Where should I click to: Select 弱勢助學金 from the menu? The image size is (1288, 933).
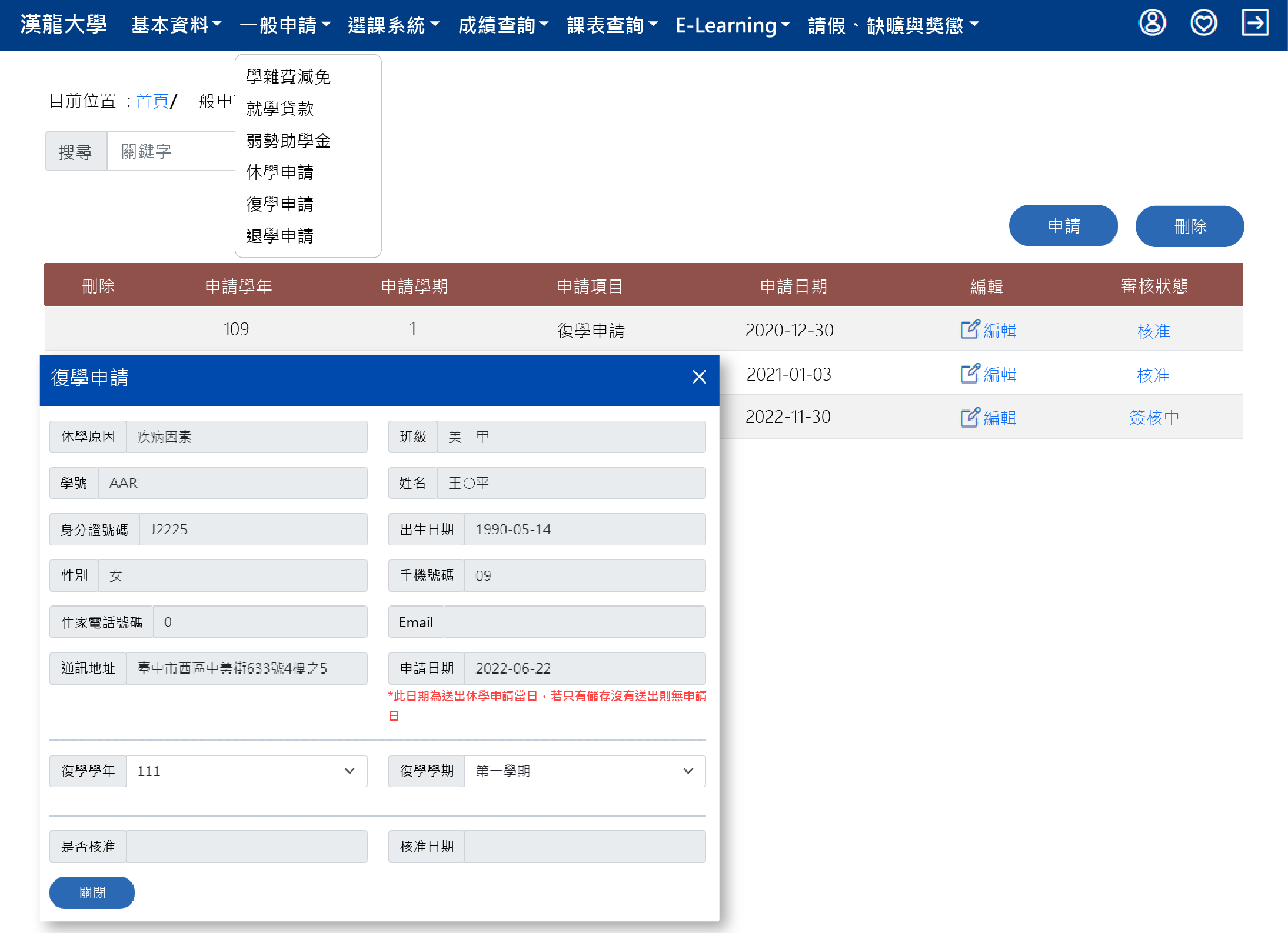(x=288, y=141)
